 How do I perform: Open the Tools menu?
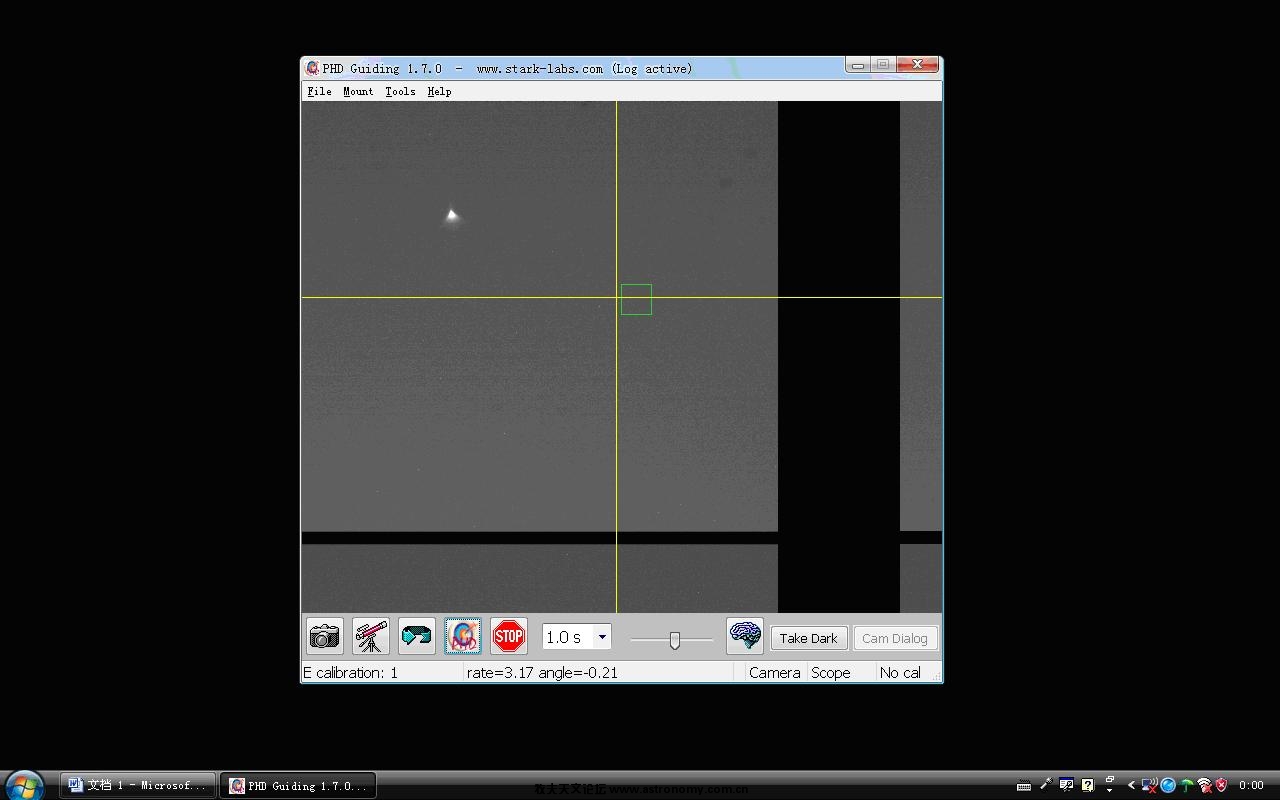pyautogui.click(x=400, y=91)
